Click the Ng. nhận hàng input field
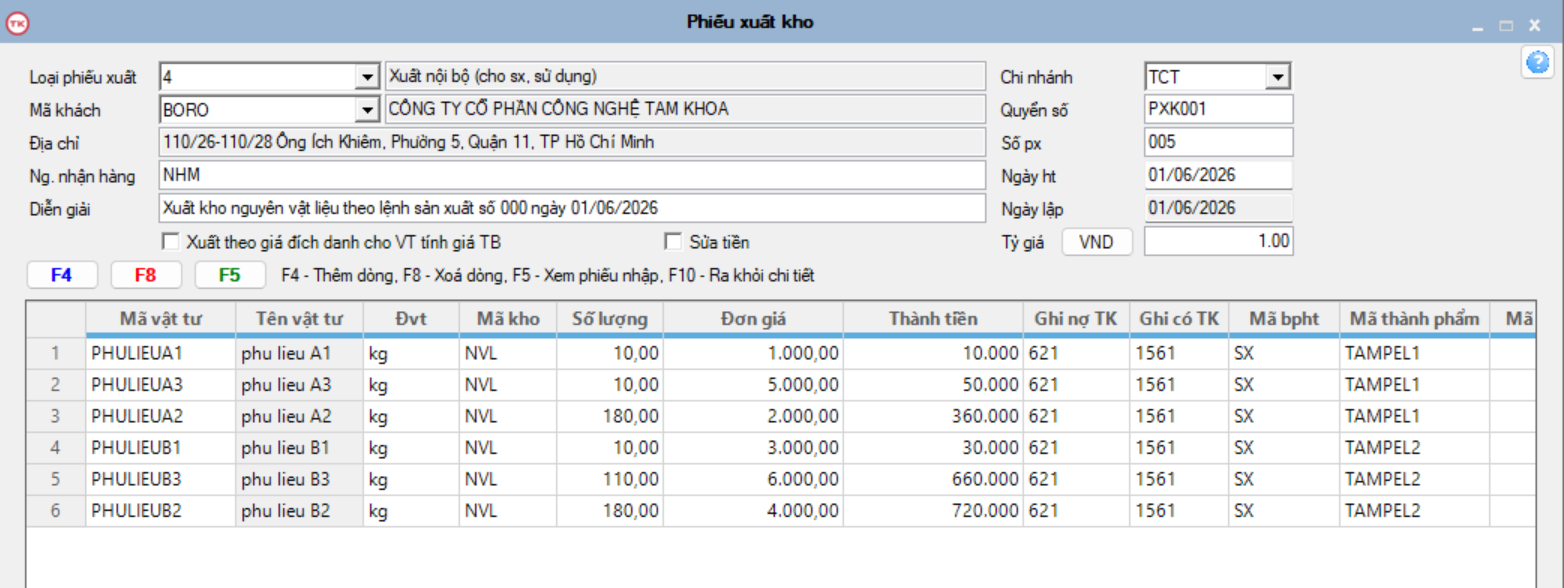 (x=572, y=175)
